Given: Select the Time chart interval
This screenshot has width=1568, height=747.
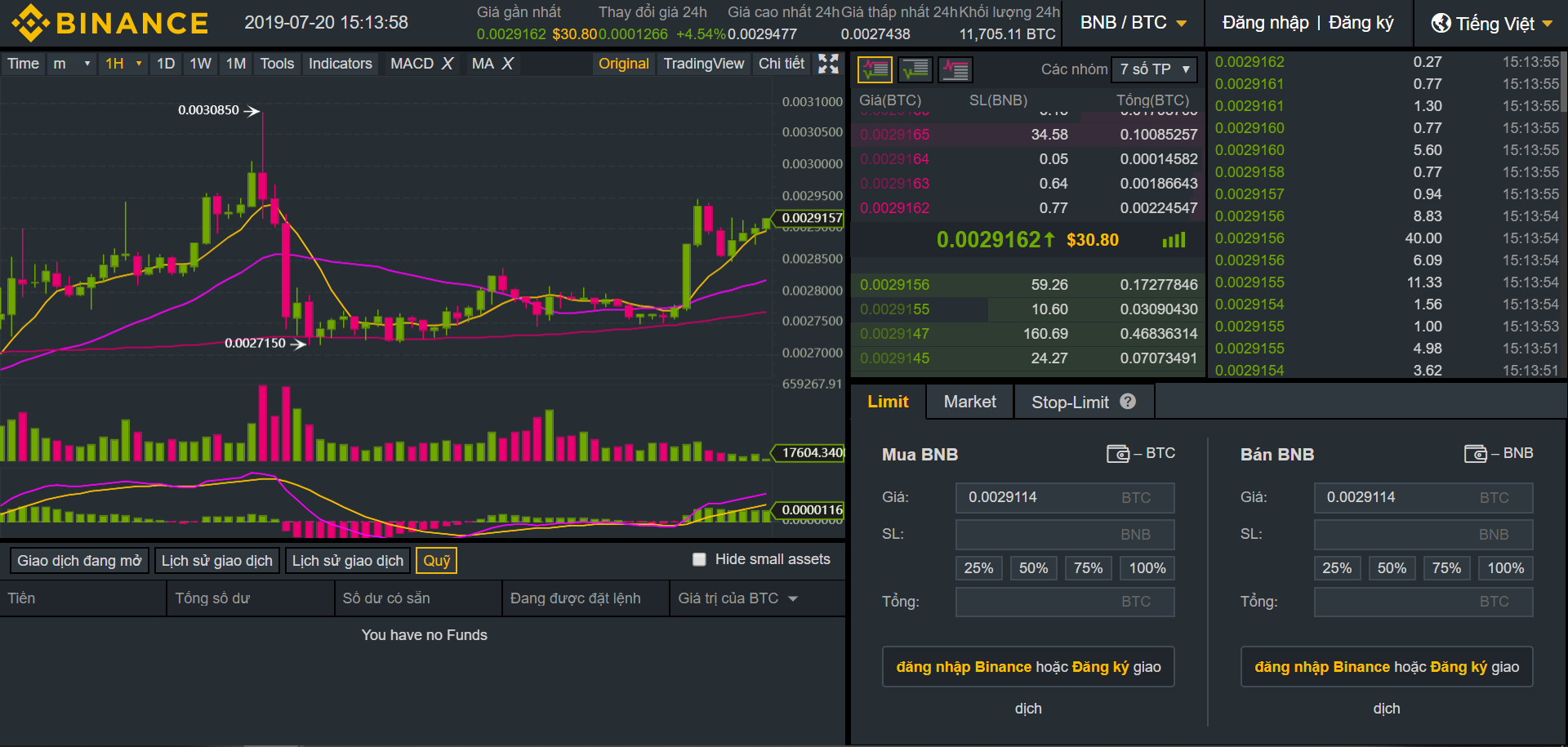Looking at the screenshot, I should coord(23,64).
